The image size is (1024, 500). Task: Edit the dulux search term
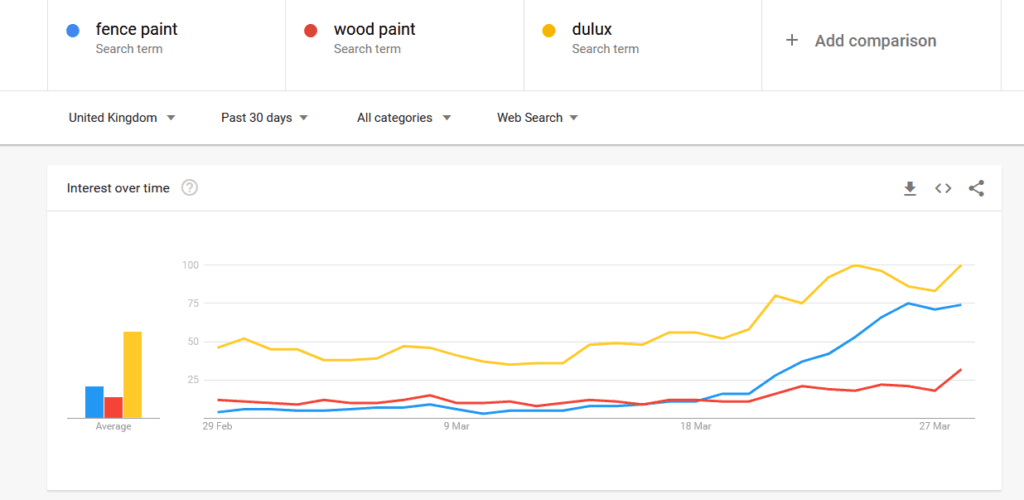click(x=591, y=30)
